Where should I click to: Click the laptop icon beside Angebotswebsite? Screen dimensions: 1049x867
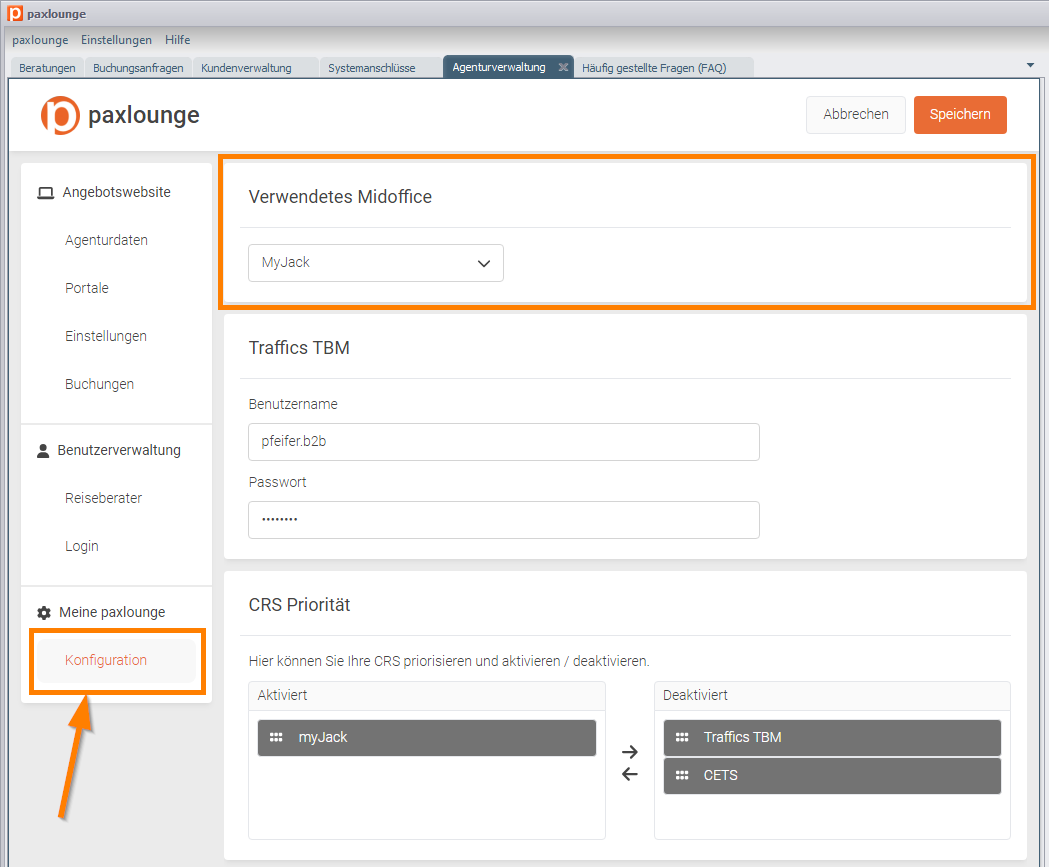tap(45, 193)
